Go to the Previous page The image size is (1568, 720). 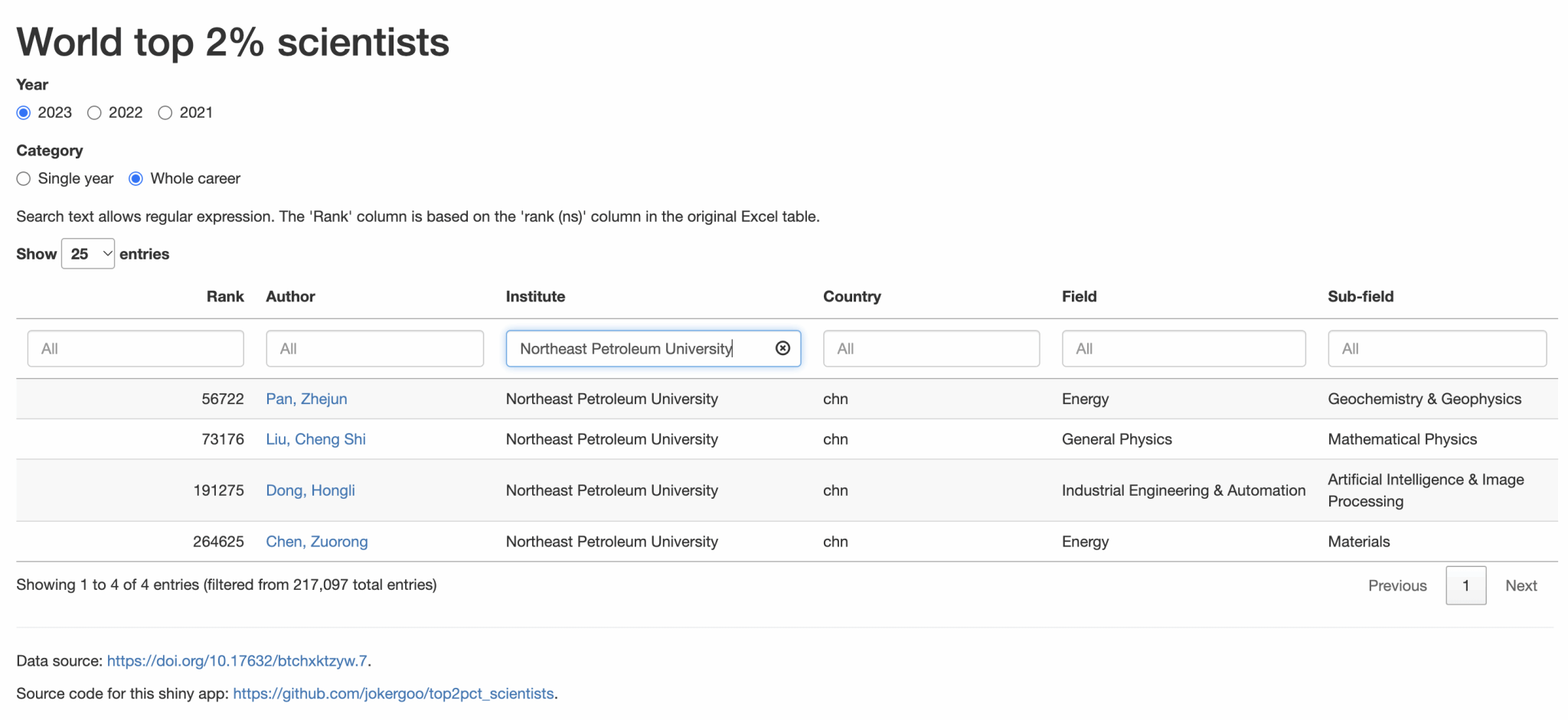[1397, 585]
